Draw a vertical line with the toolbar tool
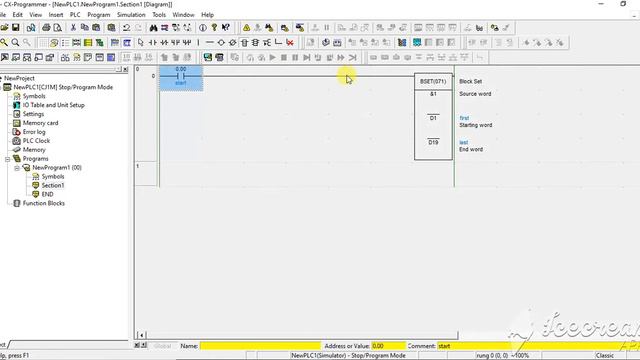The width and height of the screenshot is (640, 360). pyautogui.click(x=198, y=42)
